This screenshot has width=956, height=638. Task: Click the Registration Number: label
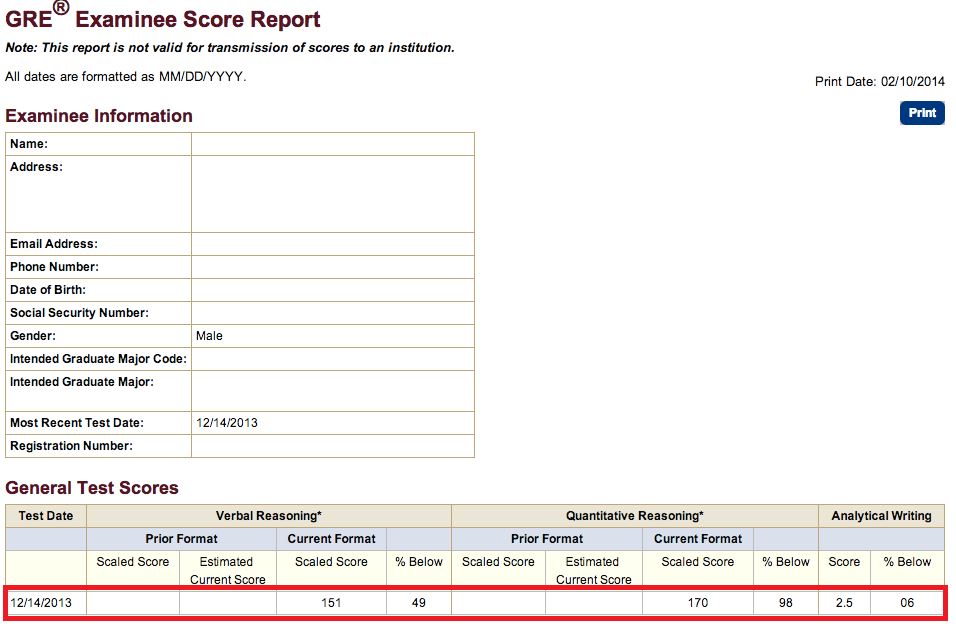pyautogui.click(x=71, y=446)
